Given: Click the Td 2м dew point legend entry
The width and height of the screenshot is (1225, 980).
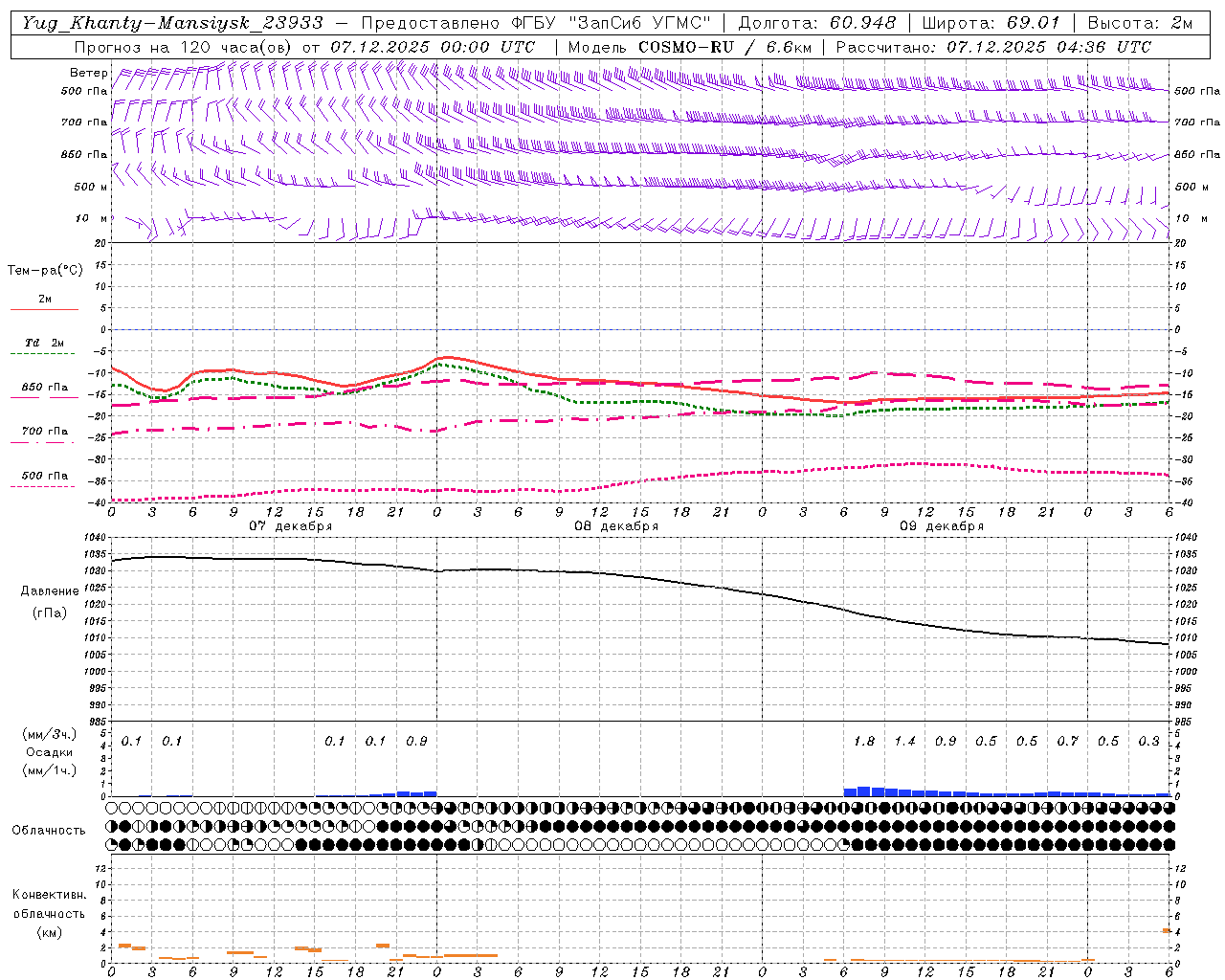Looking at the screenshot, I should pos(45,343).
